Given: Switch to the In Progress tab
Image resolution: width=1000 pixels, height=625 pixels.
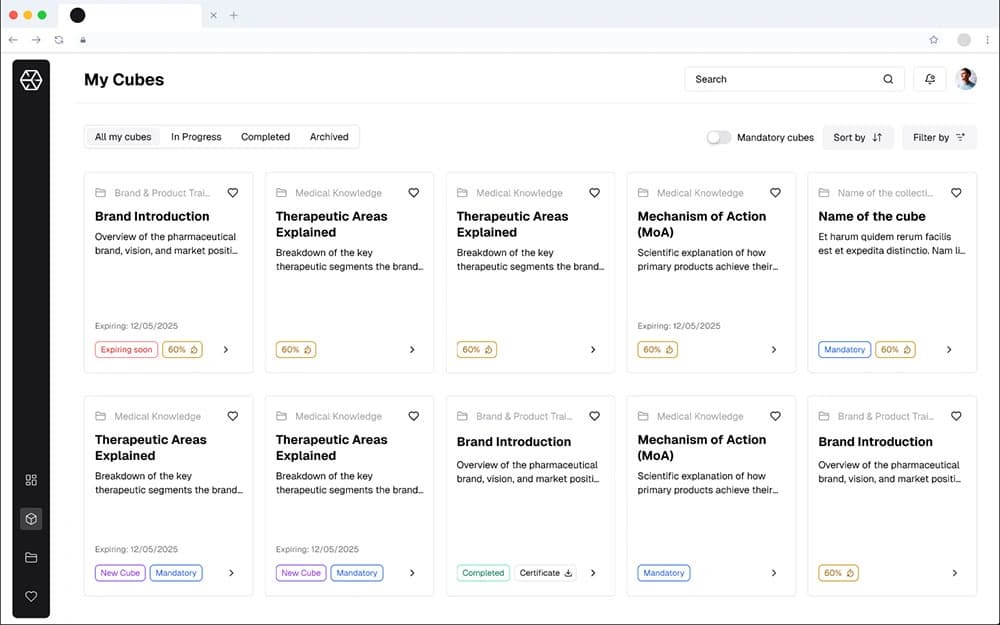Looking at the screenshot, I should pyautogui.click(x=196, y=136).
